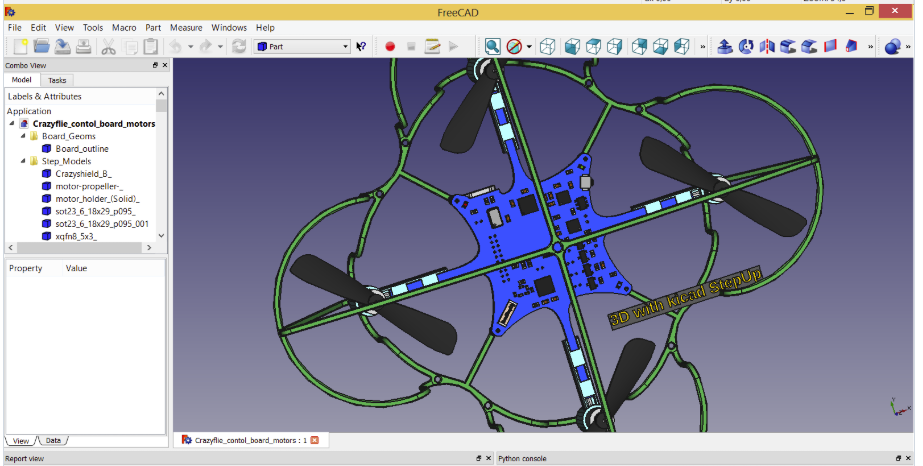Open the View menu
The width and height of the screenshot is (923, 466).
pos(64,28)
